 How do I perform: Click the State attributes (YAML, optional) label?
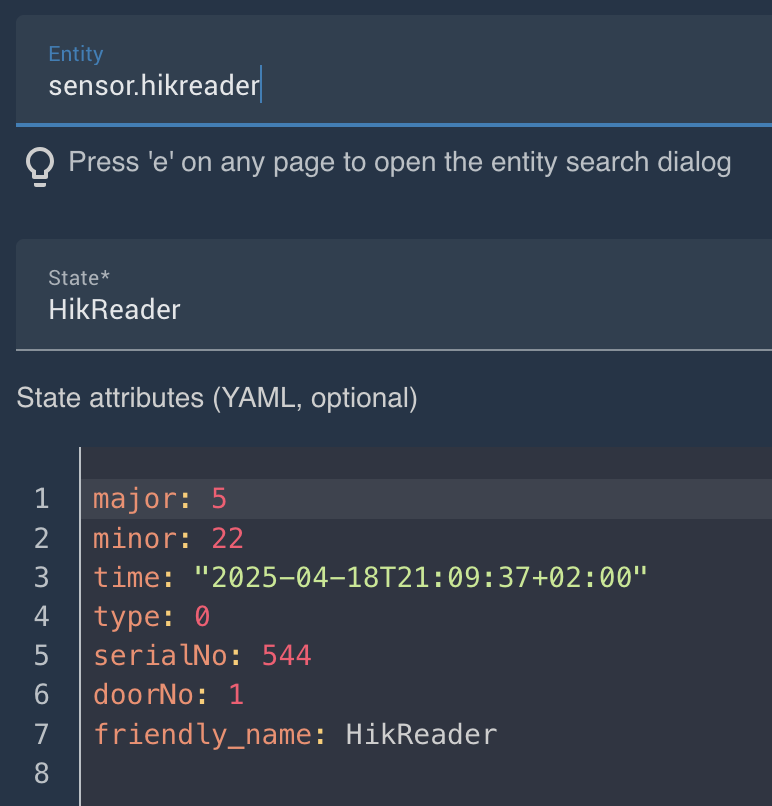point(216,398)
